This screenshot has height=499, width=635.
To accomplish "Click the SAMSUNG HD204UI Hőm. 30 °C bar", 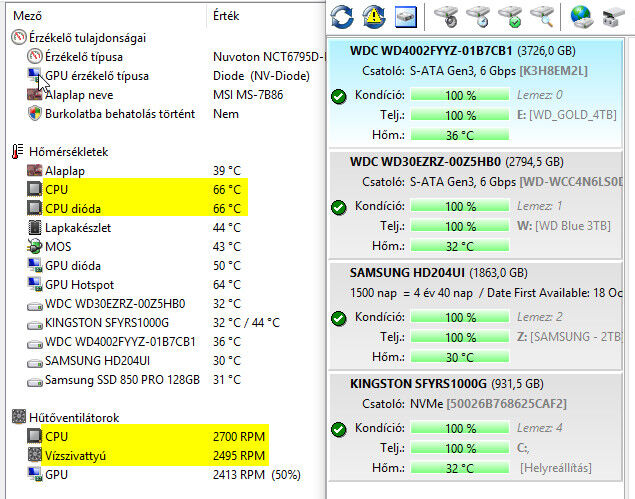I will [x=460, y=357].
